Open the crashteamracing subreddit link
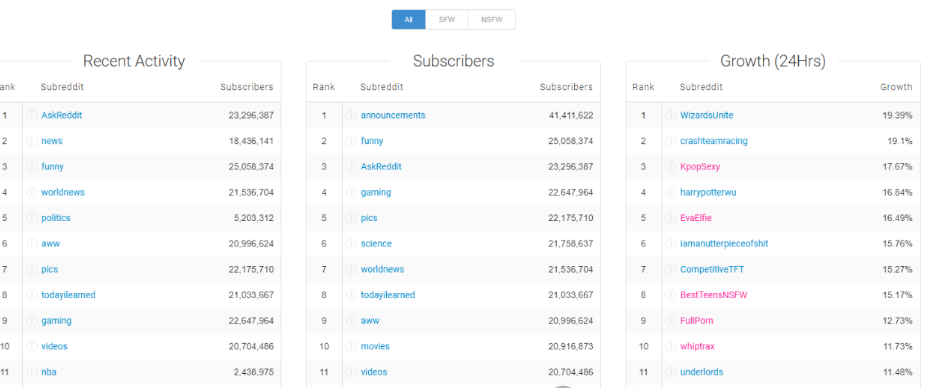The image size is (929, 388). pyautogui.click(x=714, y=141)
